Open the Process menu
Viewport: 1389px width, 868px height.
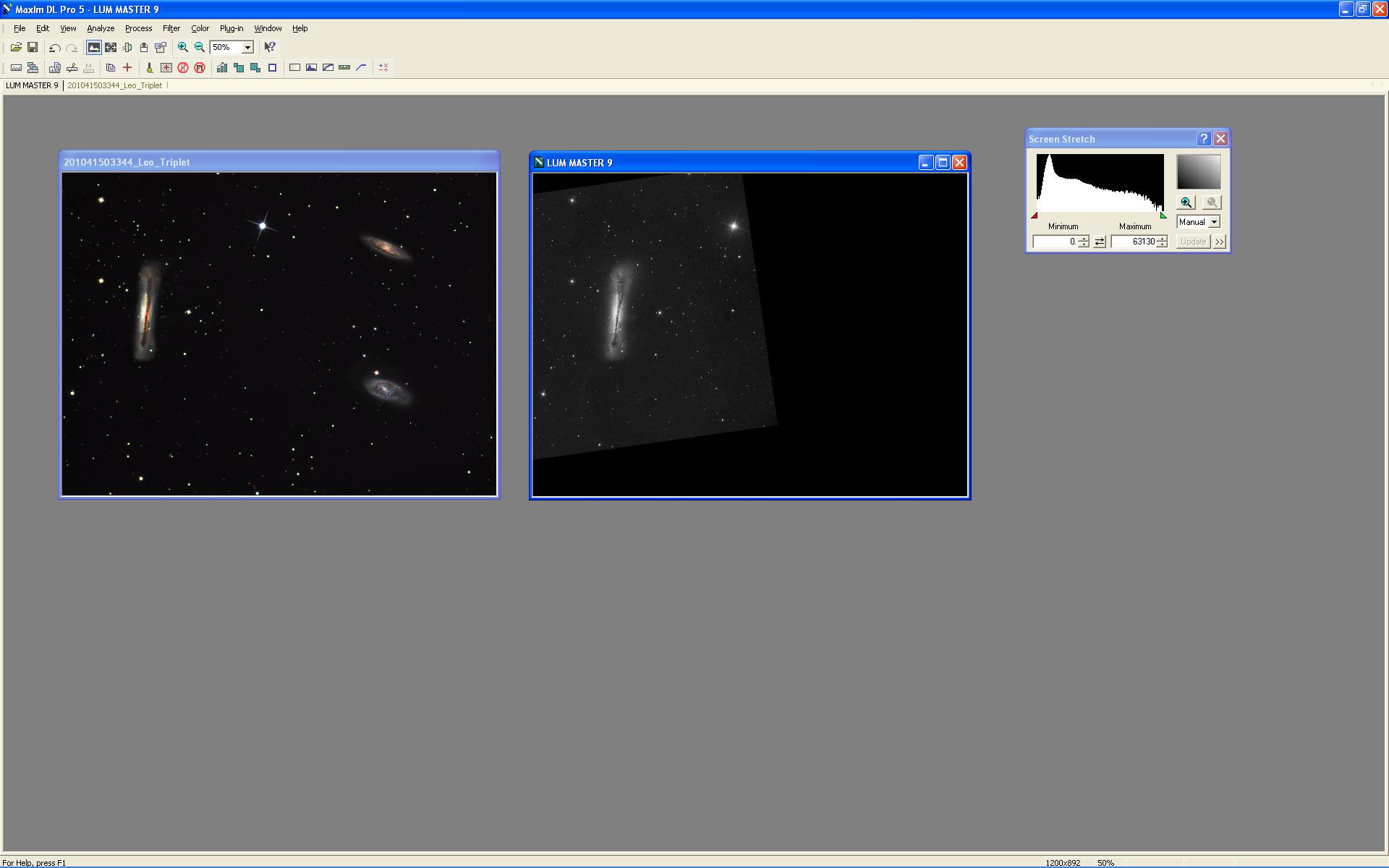click(x=138, y=28)
